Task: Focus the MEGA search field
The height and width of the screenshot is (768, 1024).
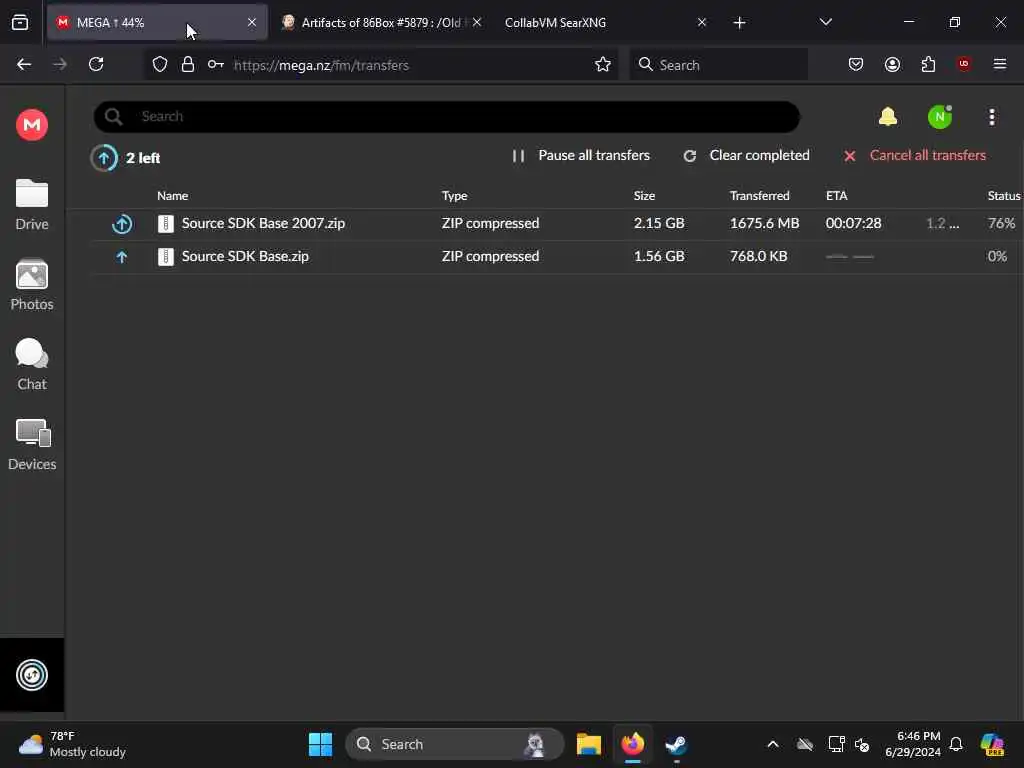Action: (447, 117)
